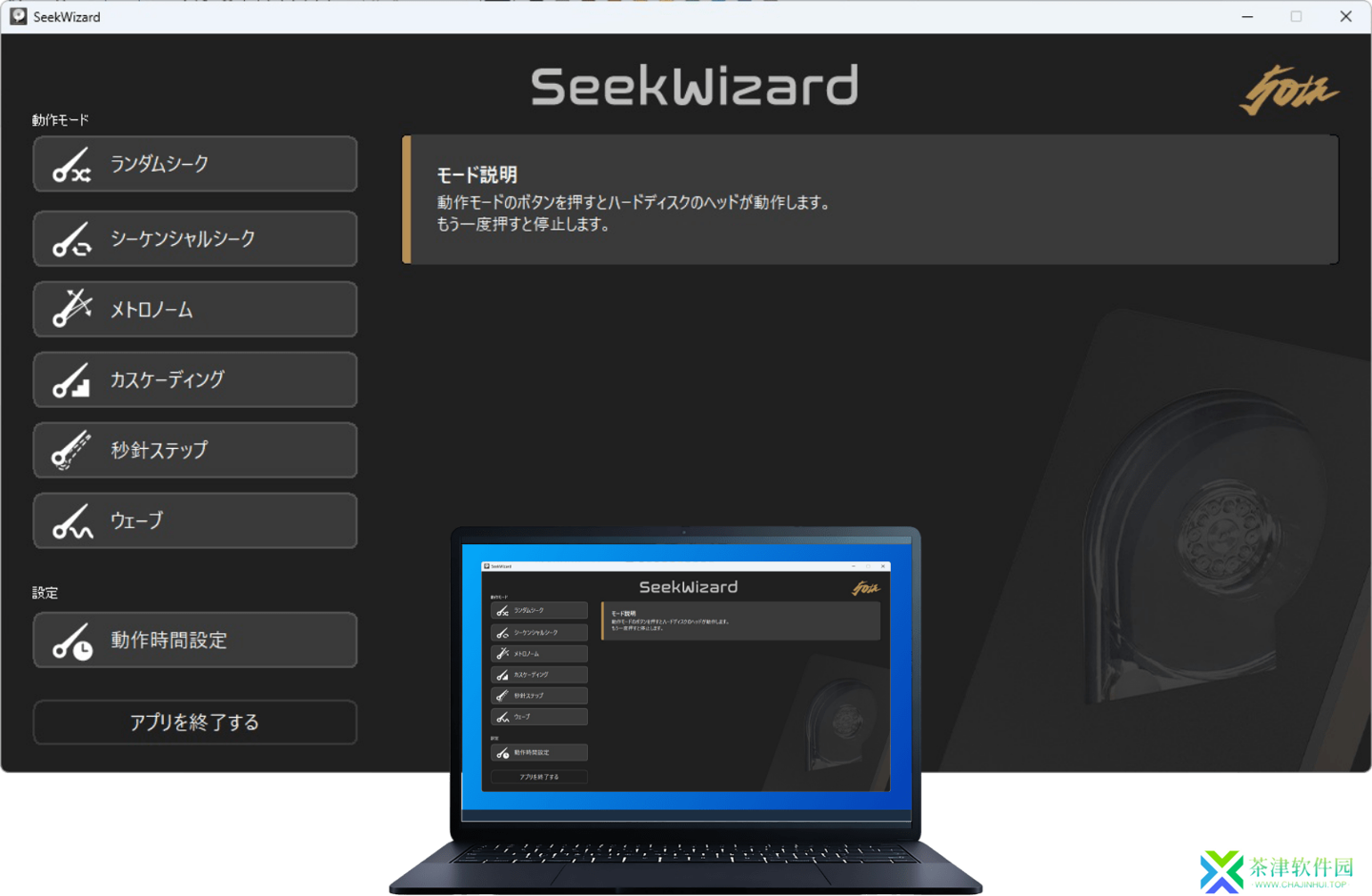Click the モード説明 heading
The image size is (1372, 896).
[476, 174]
